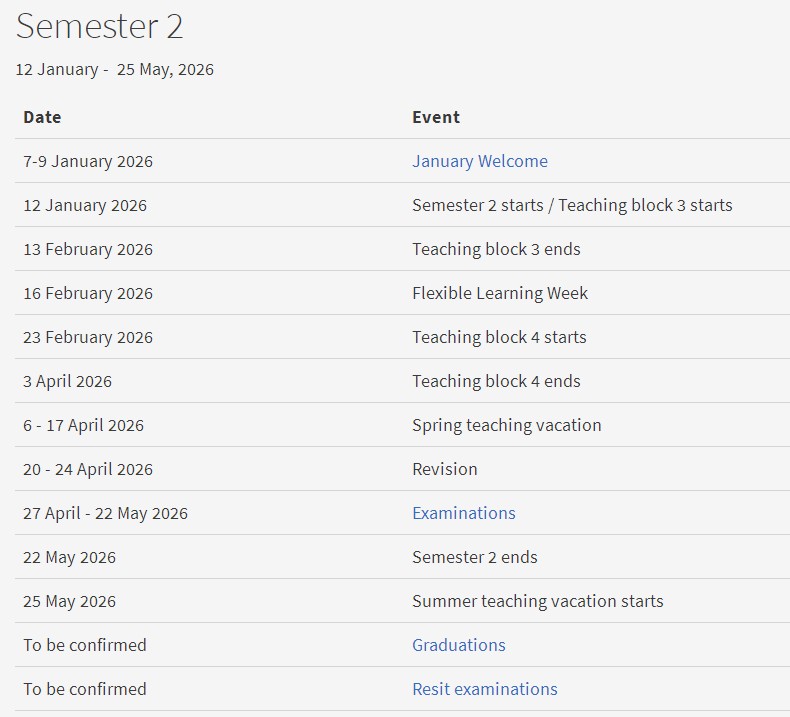Select the '16 February 2026' date cell
Viewport: 790px width, 717px height.
point(88,293)
